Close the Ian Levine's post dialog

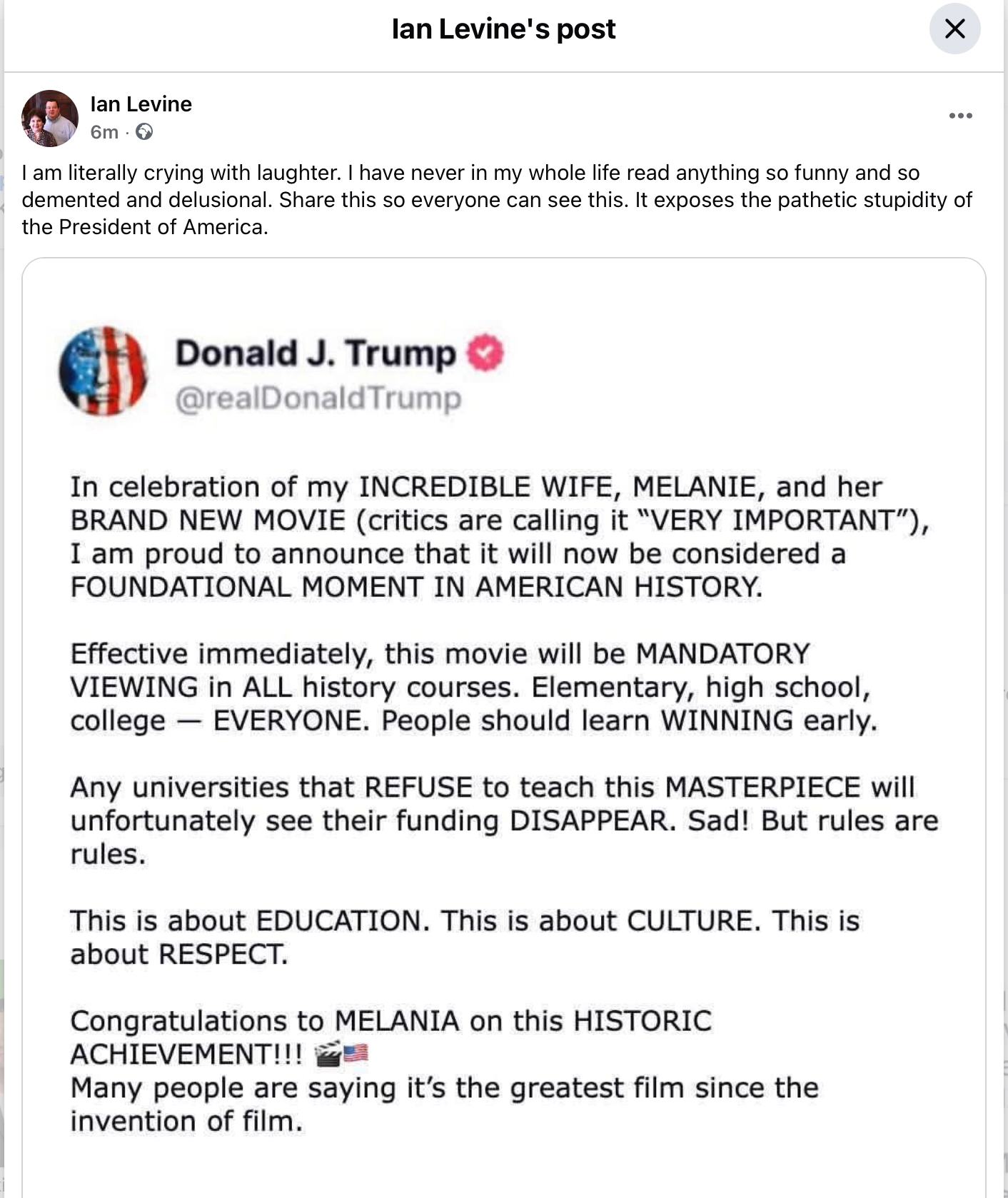coord(954,29)
